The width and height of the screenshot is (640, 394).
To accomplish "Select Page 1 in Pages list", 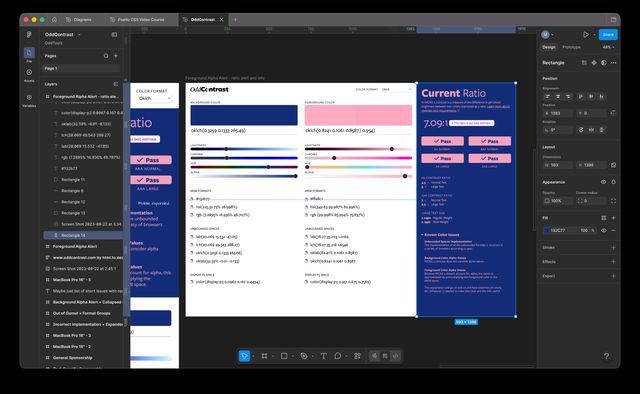I will coord(82,69).
